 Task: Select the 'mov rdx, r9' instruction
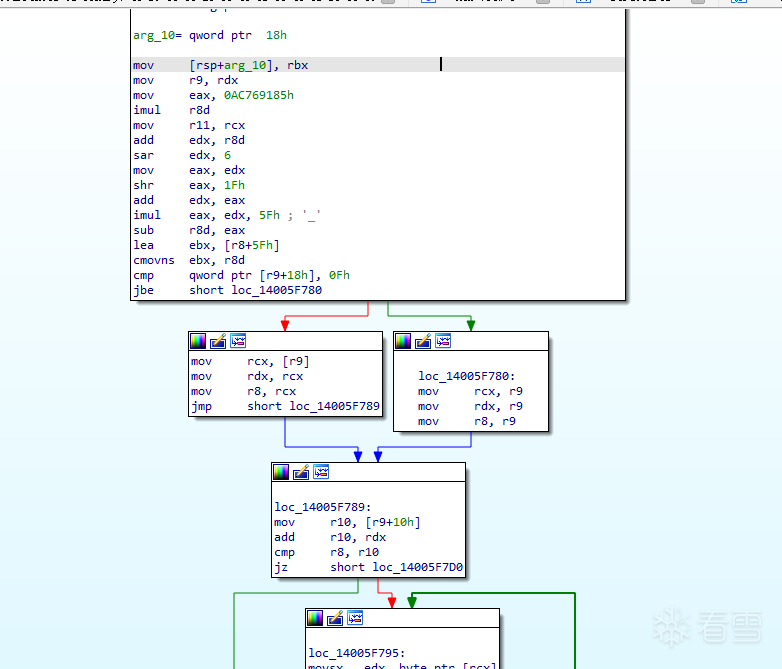(x=470, y=406)
